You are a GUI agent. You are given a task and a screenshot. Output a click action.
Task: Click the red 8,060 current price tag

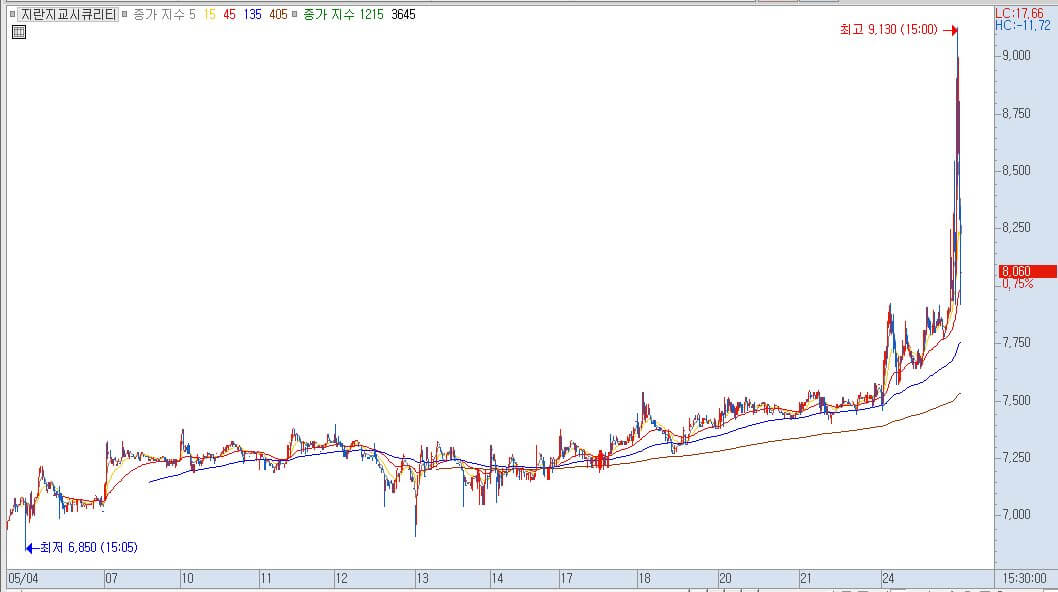(1028, 271)
